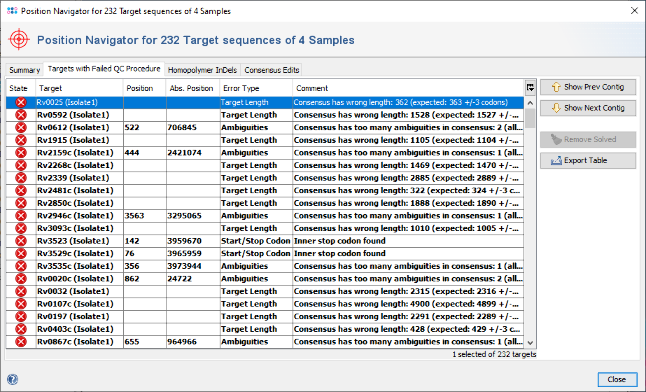The image size is (646, 392).
Task: Click absolute position 2421074
Action: (x=184, y=153)
